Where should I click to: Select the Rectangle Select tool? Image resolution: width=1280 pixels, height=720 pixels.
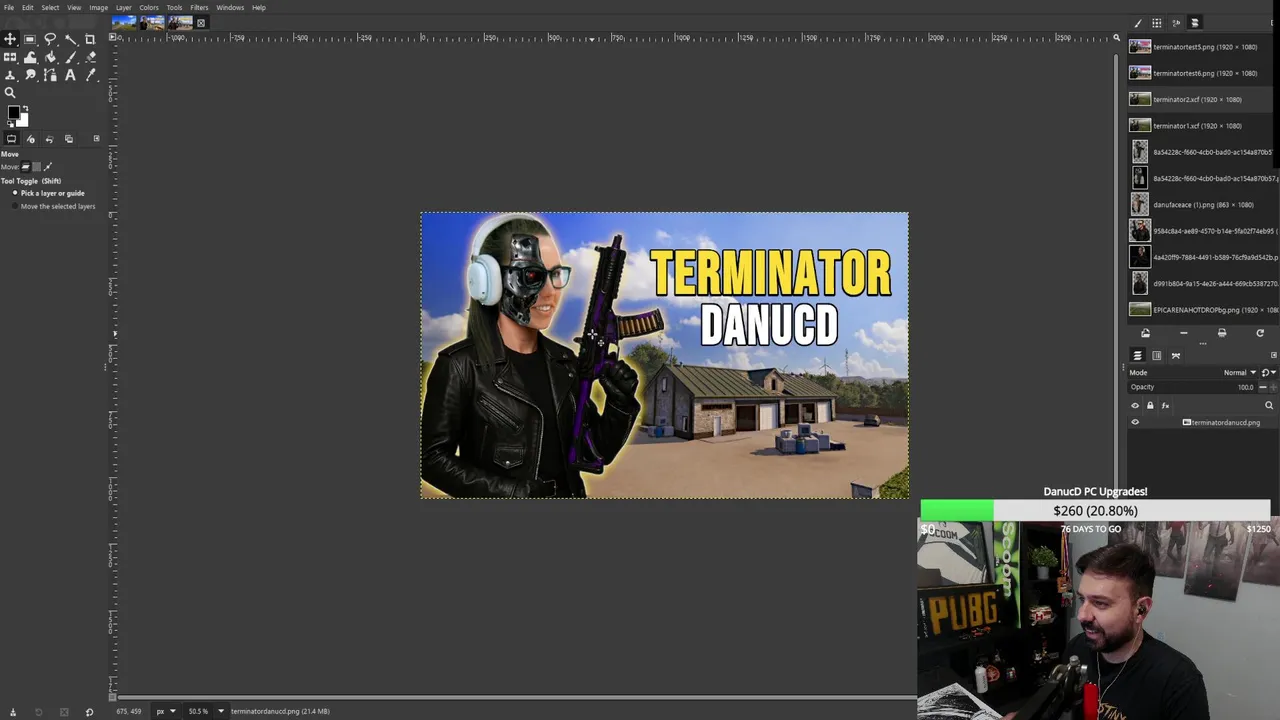[x=30, y=39]
